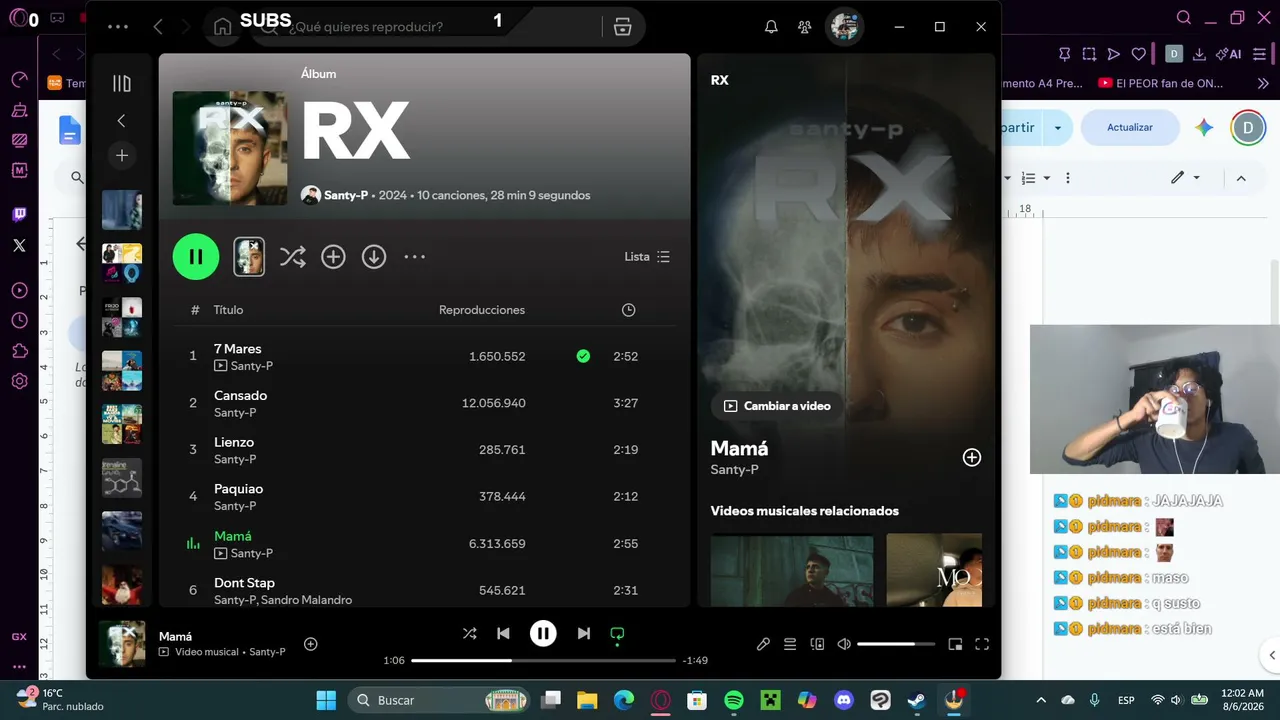Click Actualizar button in Google Docs
The image size is (1280, 720).
click(1130, 128)
